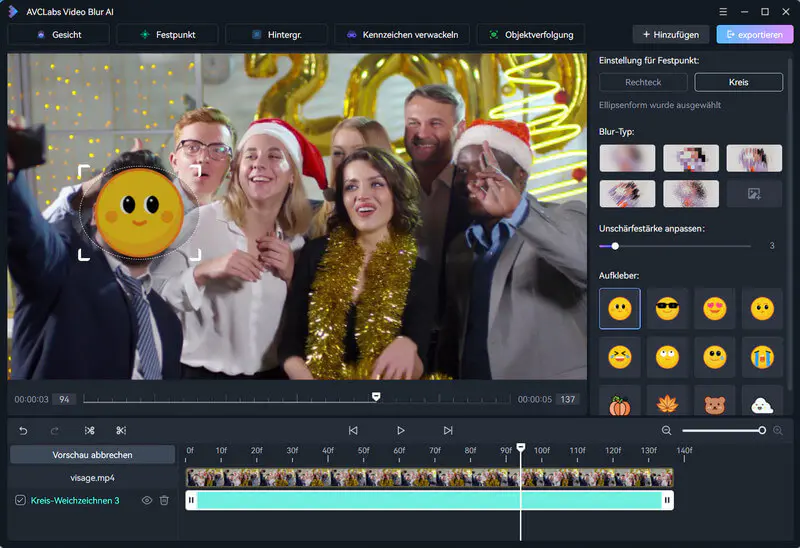
Task: Click the smiley sticker on video preview
Action: 139,213
